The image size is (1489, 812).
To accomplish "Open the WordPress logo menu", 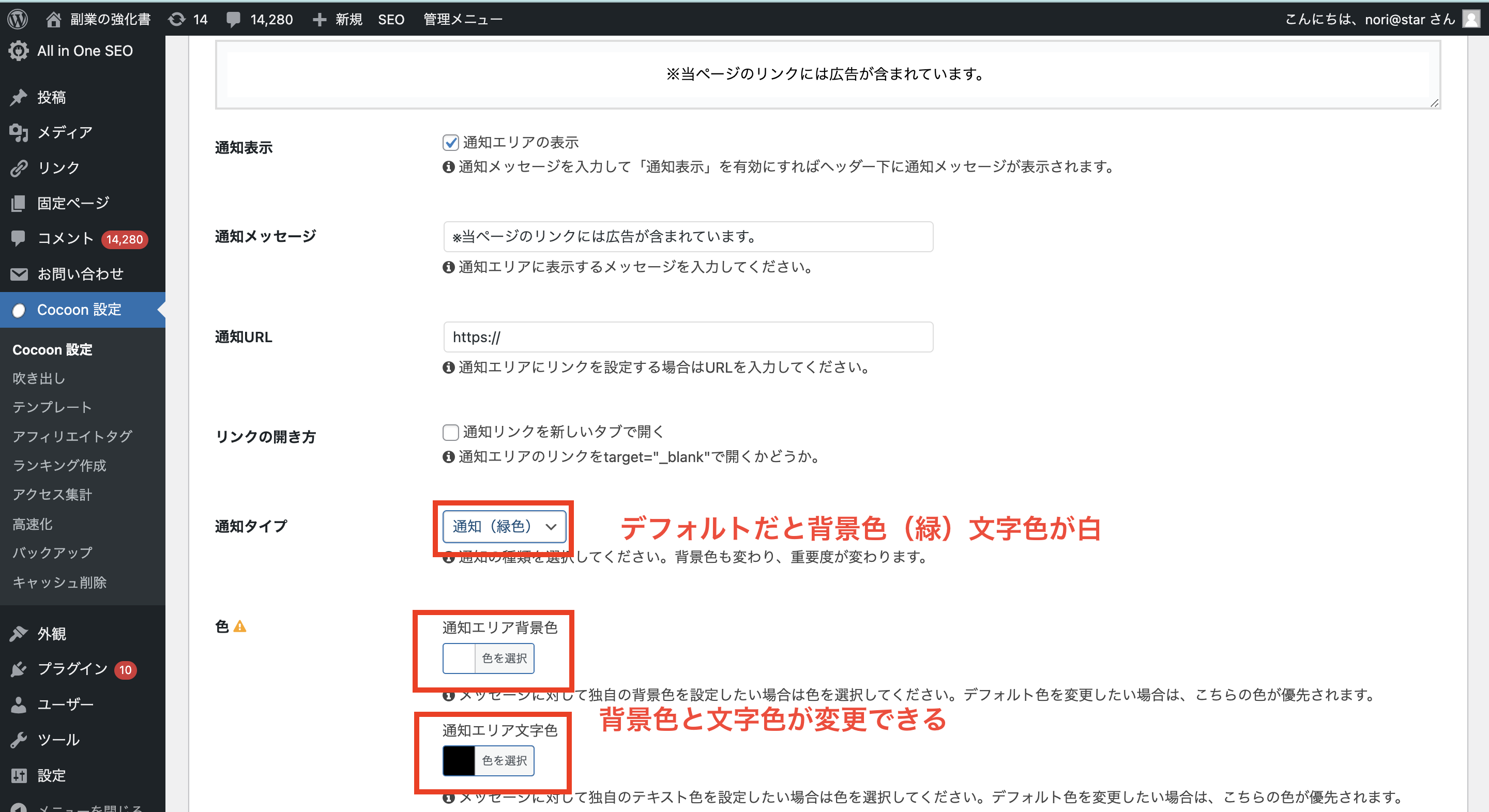I will (18, 19).
